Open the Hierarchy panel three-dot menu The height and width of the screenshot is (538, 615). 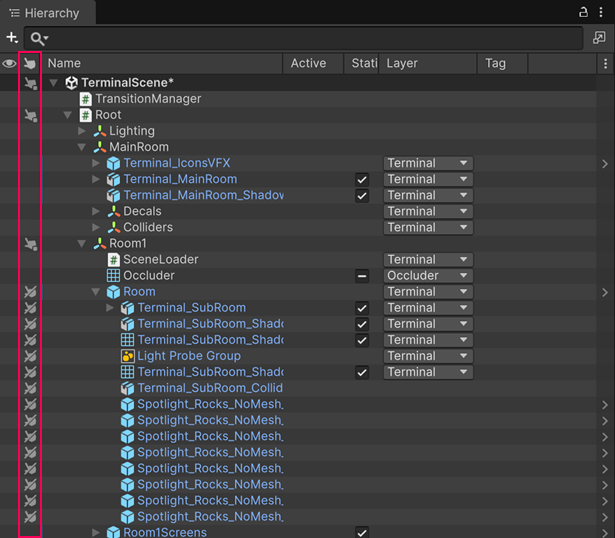pyautogui.click(x=600, y=12)
